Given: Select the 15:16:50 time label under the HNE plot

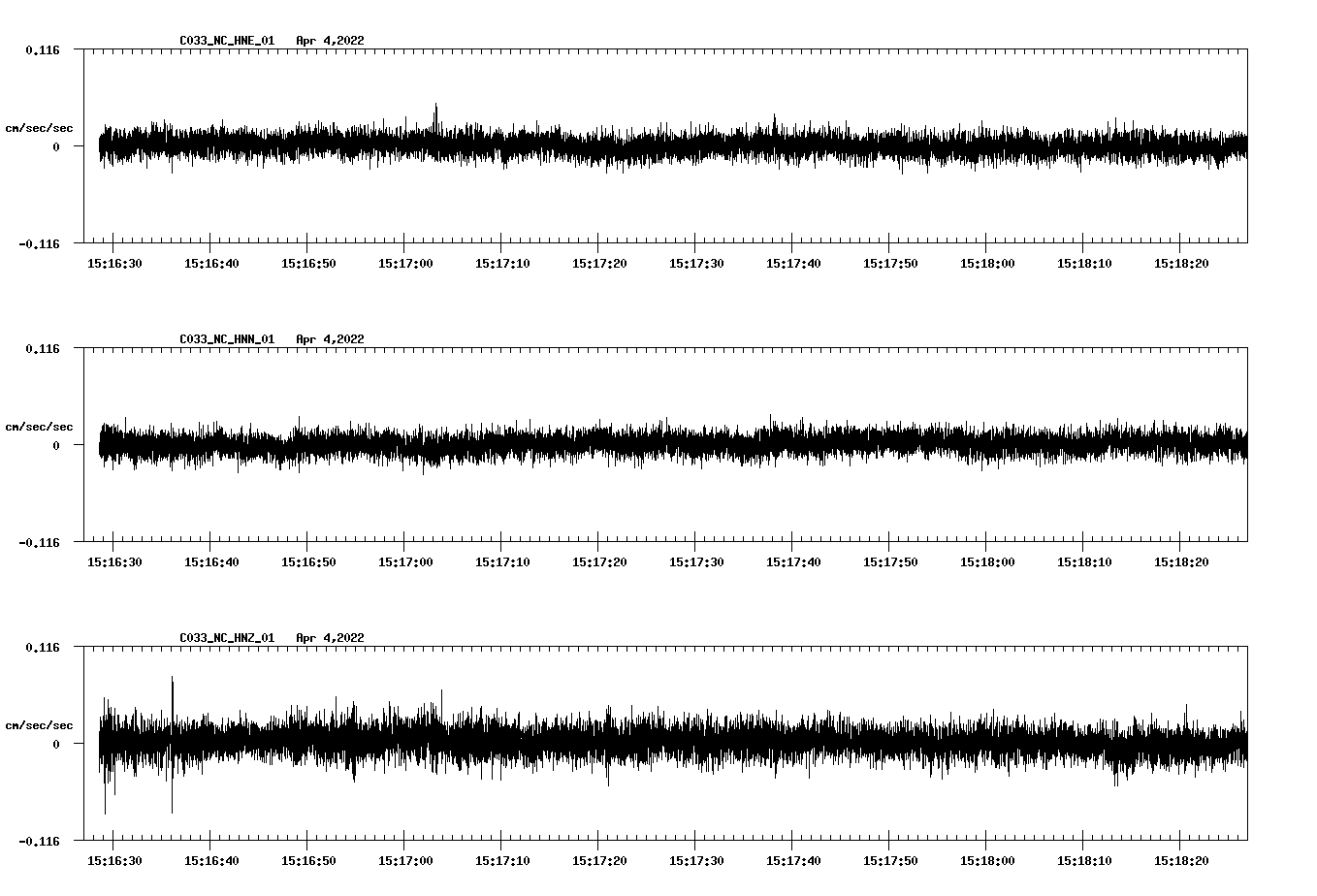Looking at the screenshot, I should (x=308, y=263).
